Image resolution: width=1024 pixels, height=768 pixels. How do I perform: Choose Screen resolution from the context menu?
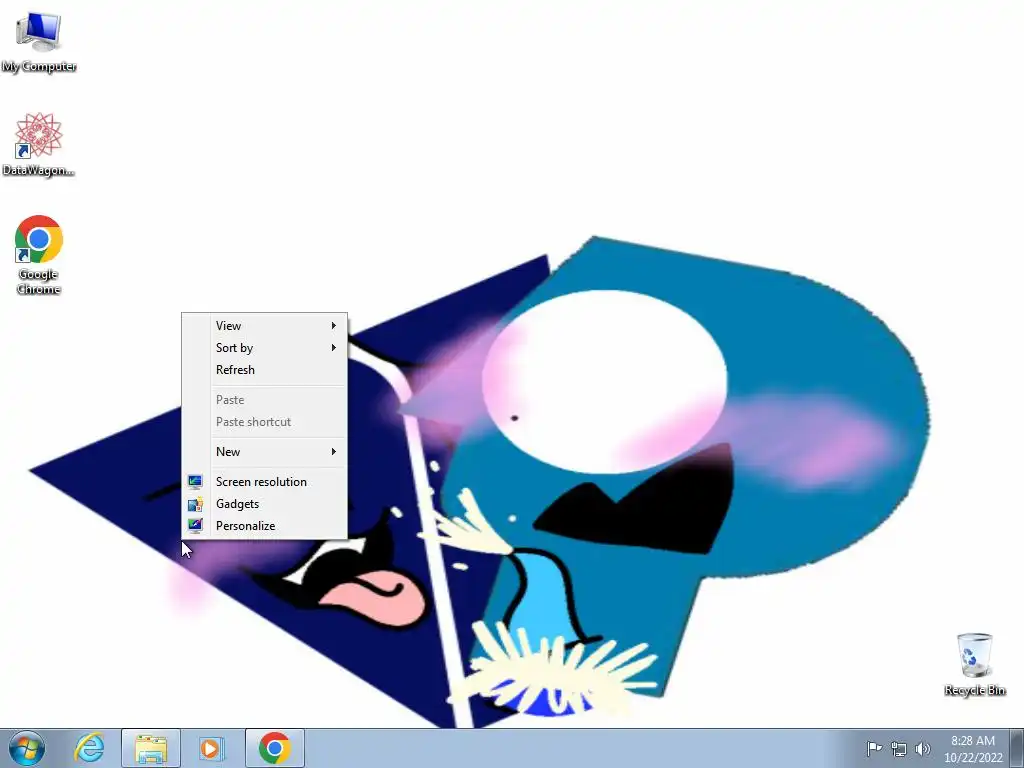pyautogui.click(x=264, y=482)
